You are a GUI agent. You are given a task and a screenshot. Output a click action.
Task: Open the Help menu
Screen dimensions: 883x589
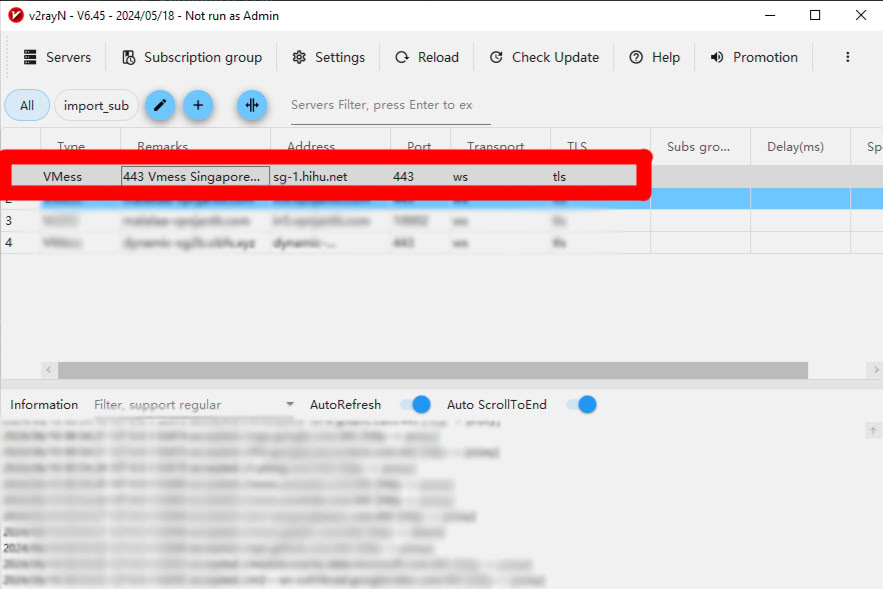pyautogui.click(x=654, y=57)
